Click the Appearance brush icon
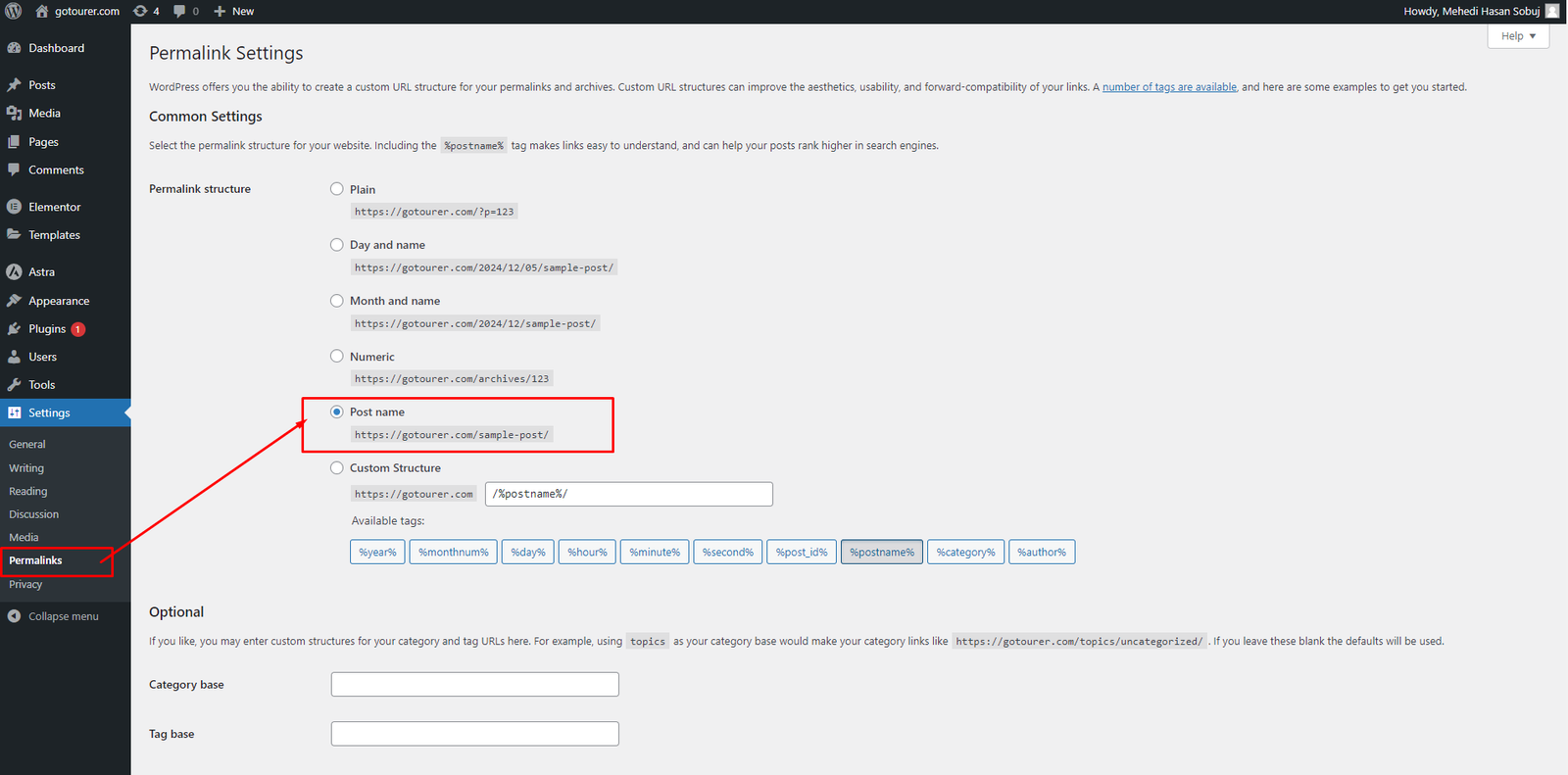Screen dimensions: 1568x775 [x=14, y=301]
